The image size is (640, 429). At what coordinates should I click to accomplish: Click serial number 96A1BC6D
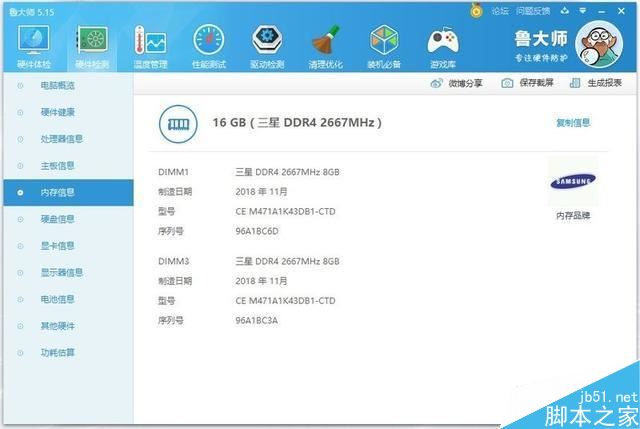click(x=257, y=231)
